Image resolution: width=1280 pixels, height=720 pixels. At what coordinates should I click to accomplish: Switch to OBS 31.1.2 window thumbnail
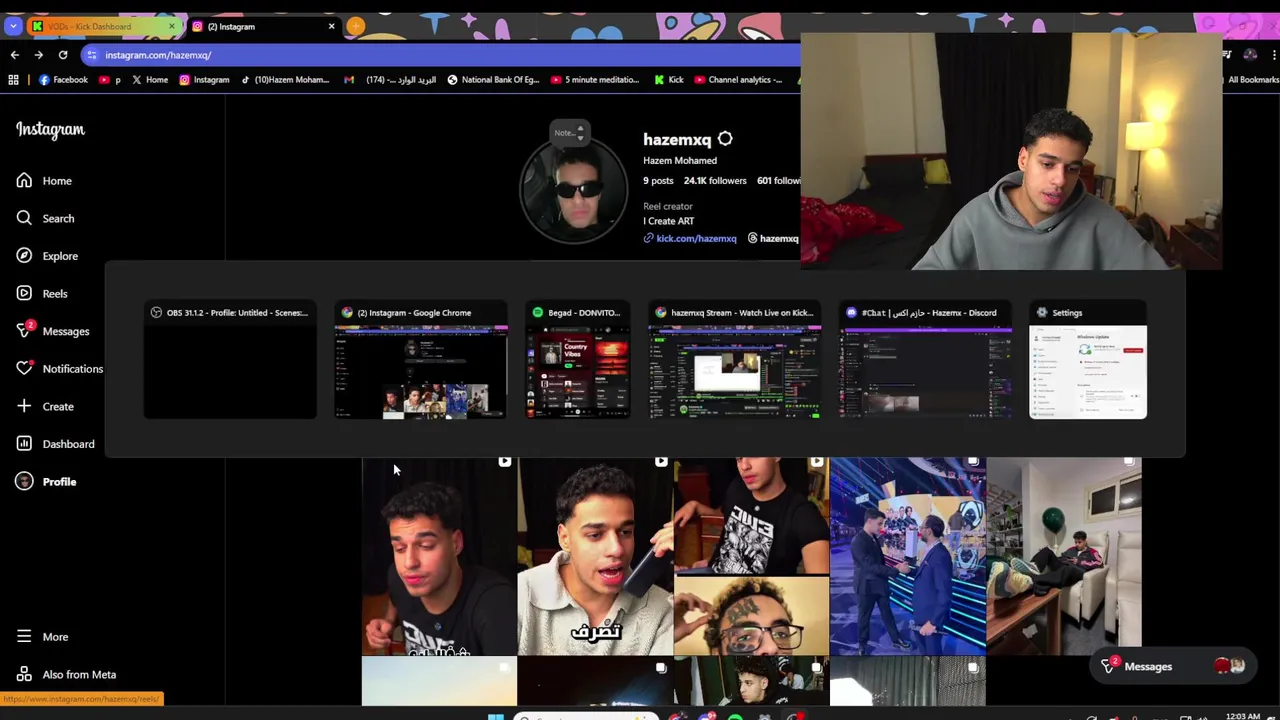click(x=230, y=360)
